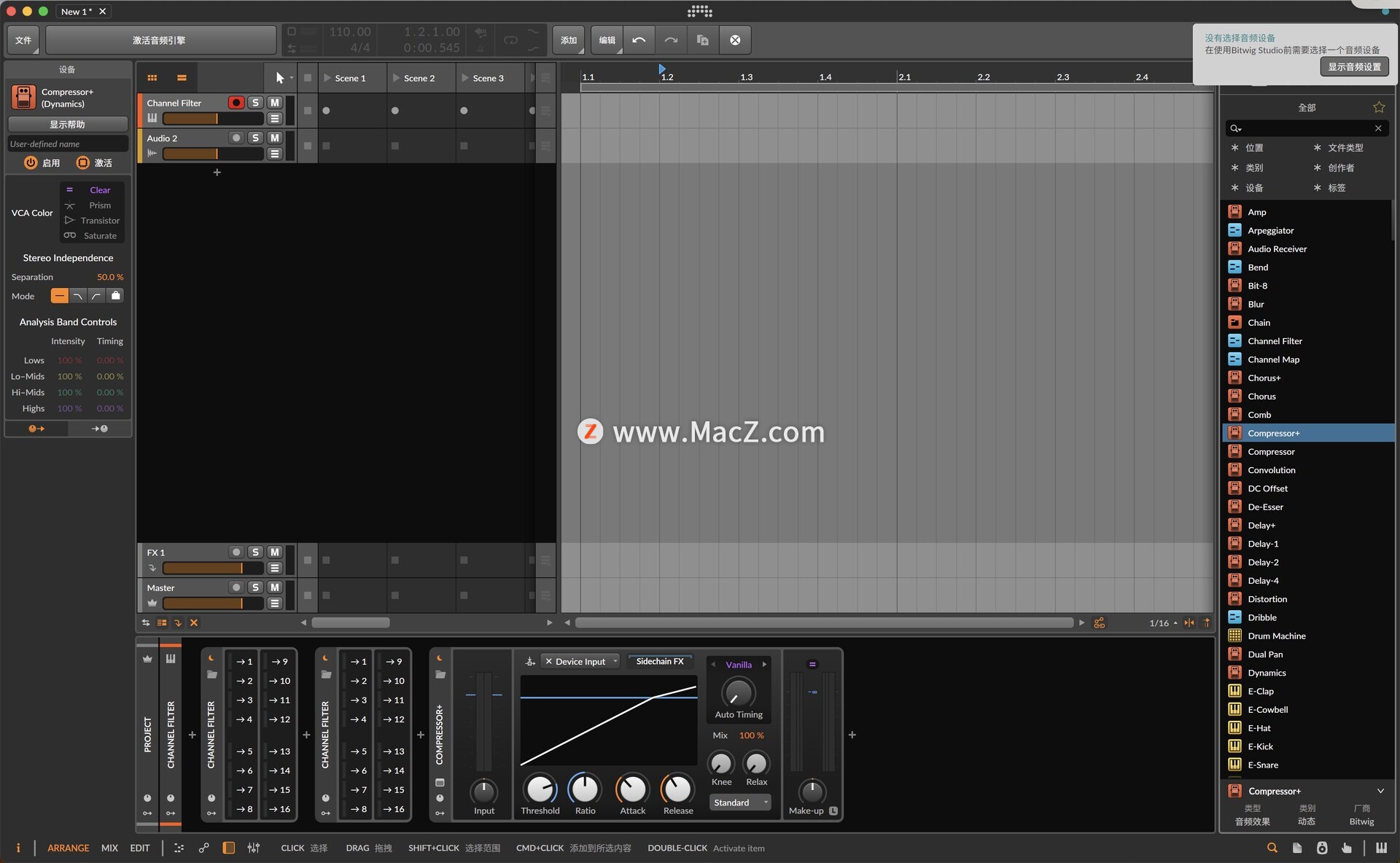Viewport: 1400px width, 863px height.
Task: Click the touch hand icon in status bar
Action: pyautogui.click(x=1346, y=848)
